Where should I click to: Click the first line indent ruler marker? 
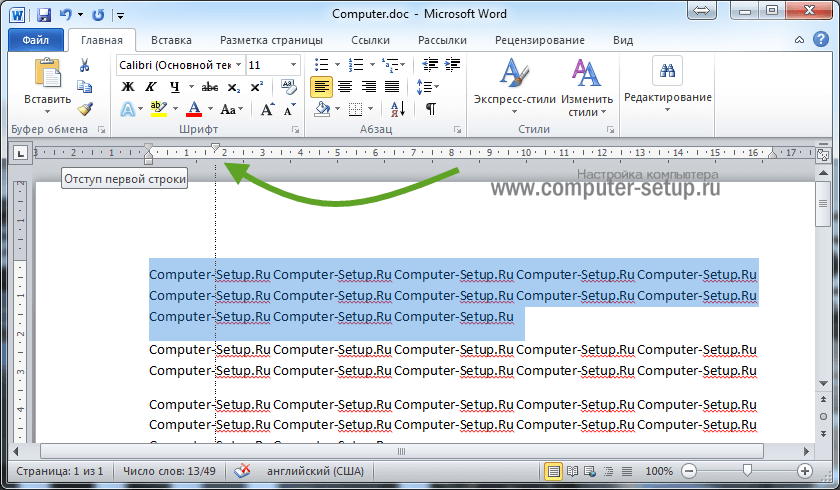[215, 148]
